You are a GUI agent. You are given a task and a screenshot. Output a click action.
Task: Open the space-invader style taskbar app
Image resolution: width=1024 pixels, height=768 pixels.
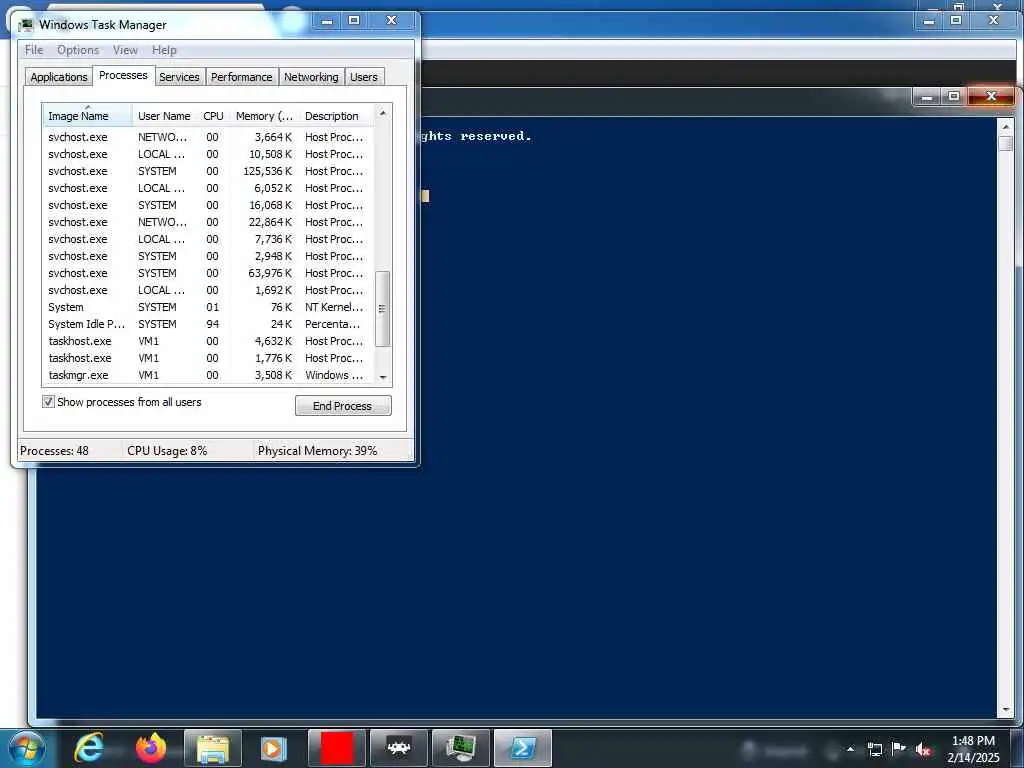pos(398,748)
